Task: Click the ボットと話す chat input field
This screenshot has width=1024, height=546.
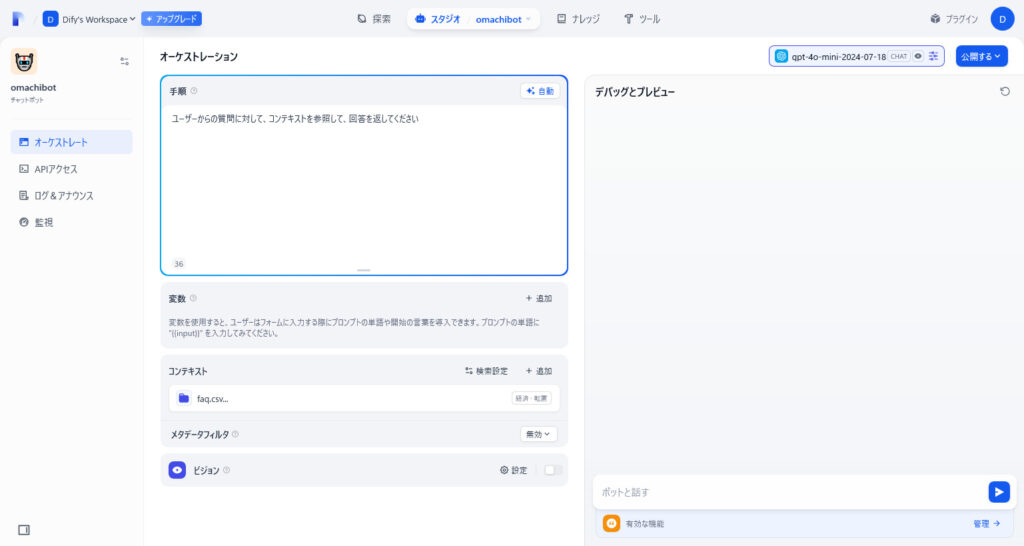Action: 788,491
